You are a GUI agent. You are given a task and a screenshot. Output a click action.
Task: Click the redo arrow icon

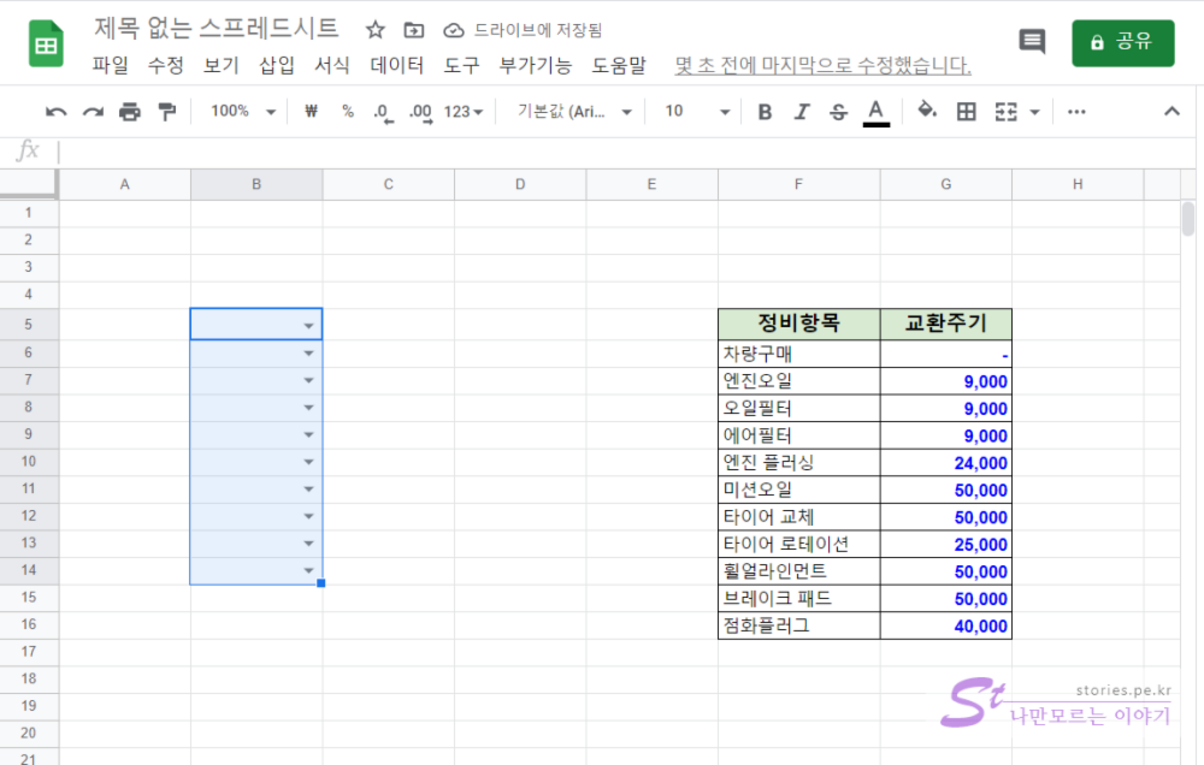tap(93, 112)
